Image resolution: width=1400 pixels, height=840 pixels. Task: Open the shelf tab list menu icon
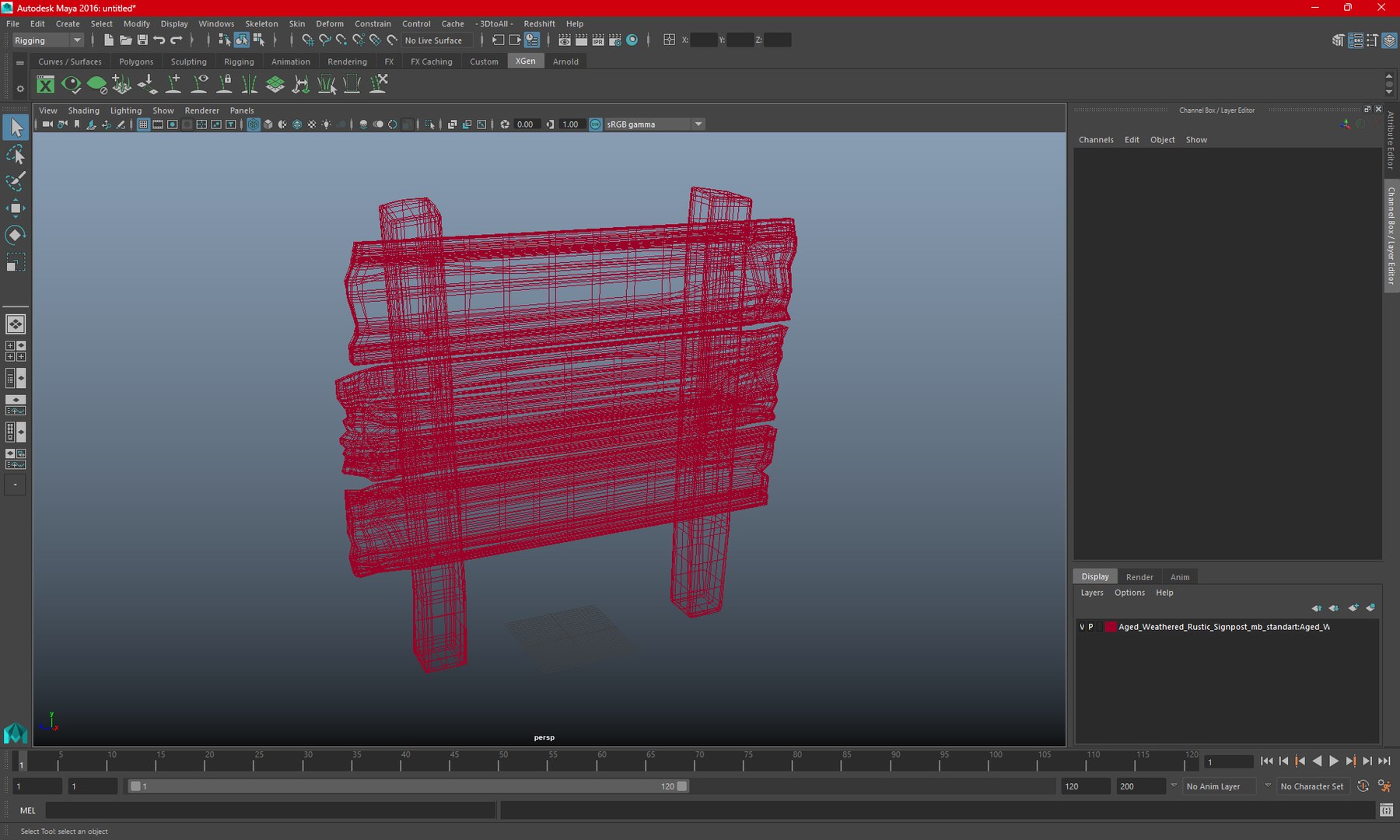coord(20,62)
